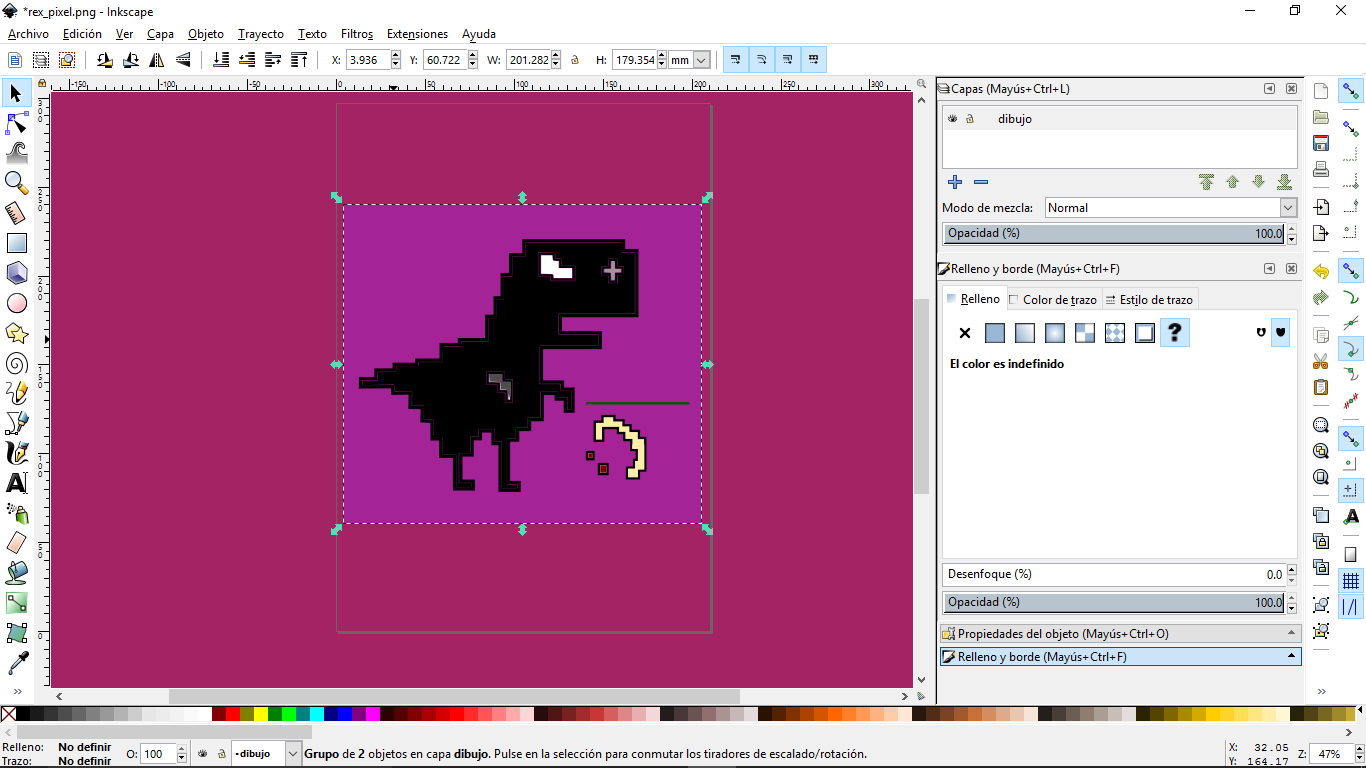Select the Gradient tool

[x=16, y=603]
